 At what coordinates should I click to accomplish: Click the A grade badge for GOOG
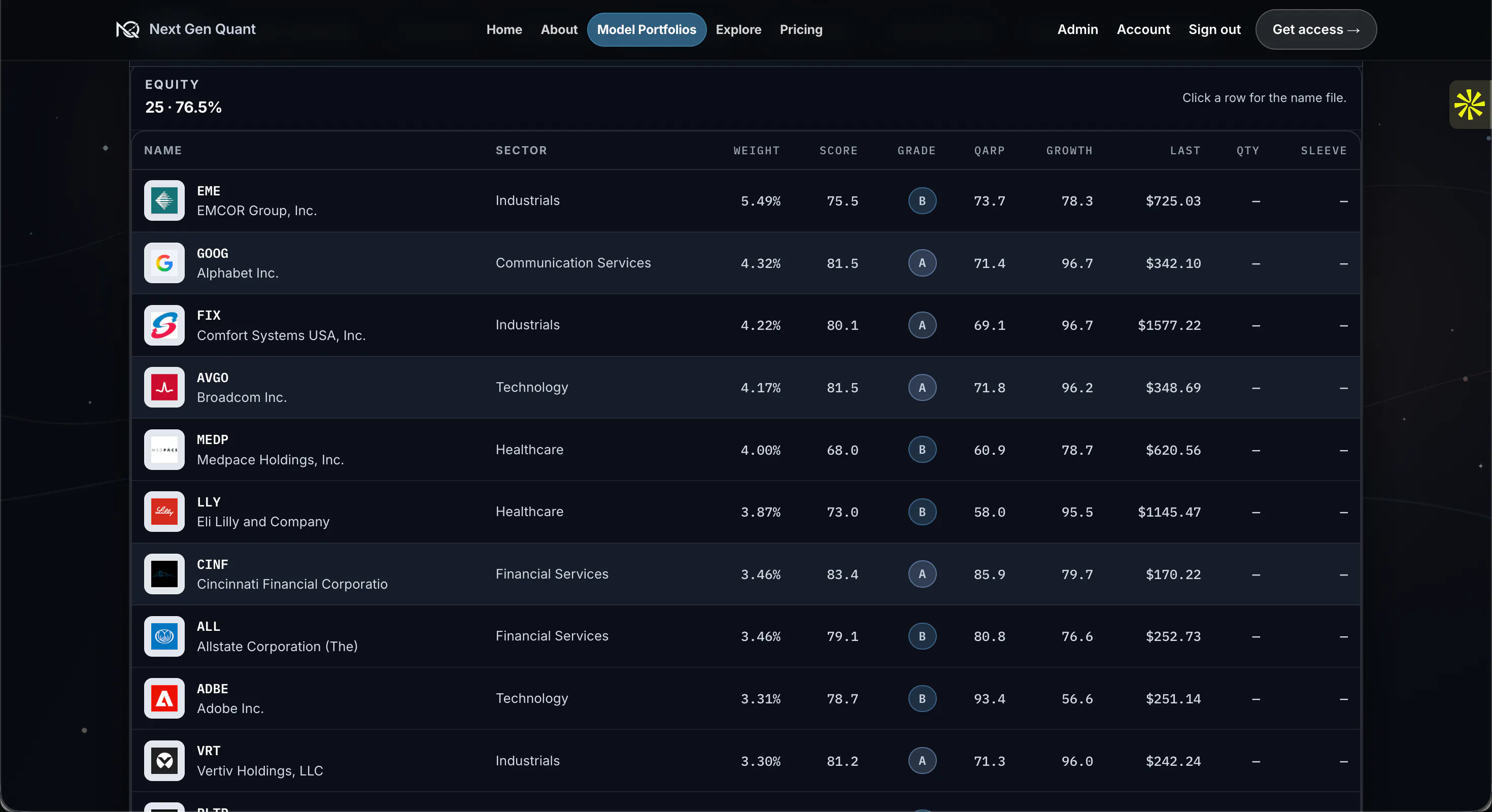pyautogui.click(x=922, y=263)
